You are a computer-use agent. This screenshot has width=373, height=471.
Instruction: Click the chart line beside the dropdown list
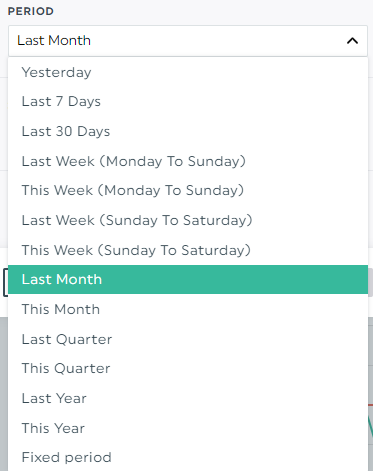(x=371, y=423)
